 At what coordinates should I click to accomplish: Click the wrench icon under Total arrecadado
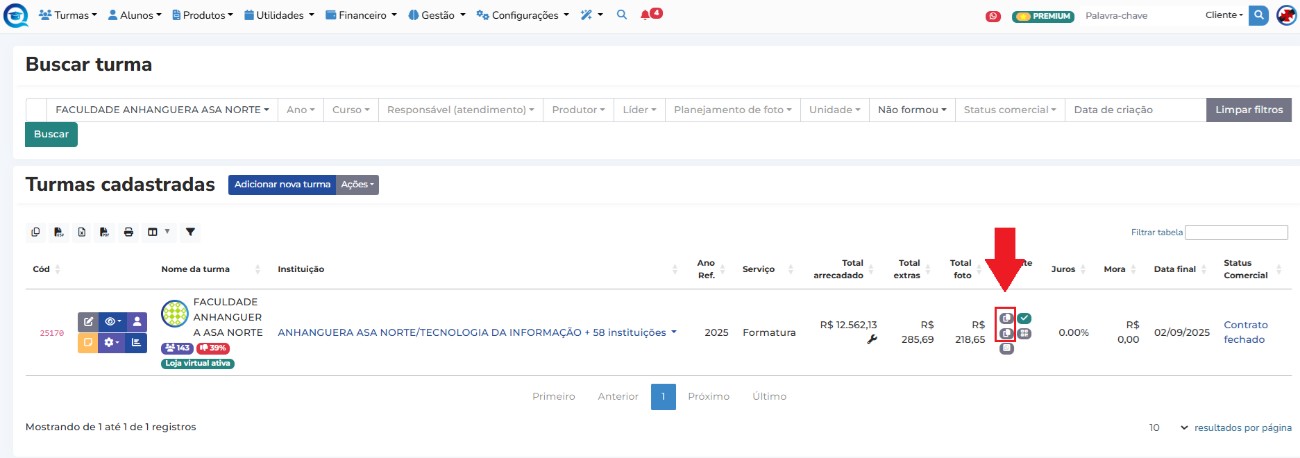pos(871,340)
